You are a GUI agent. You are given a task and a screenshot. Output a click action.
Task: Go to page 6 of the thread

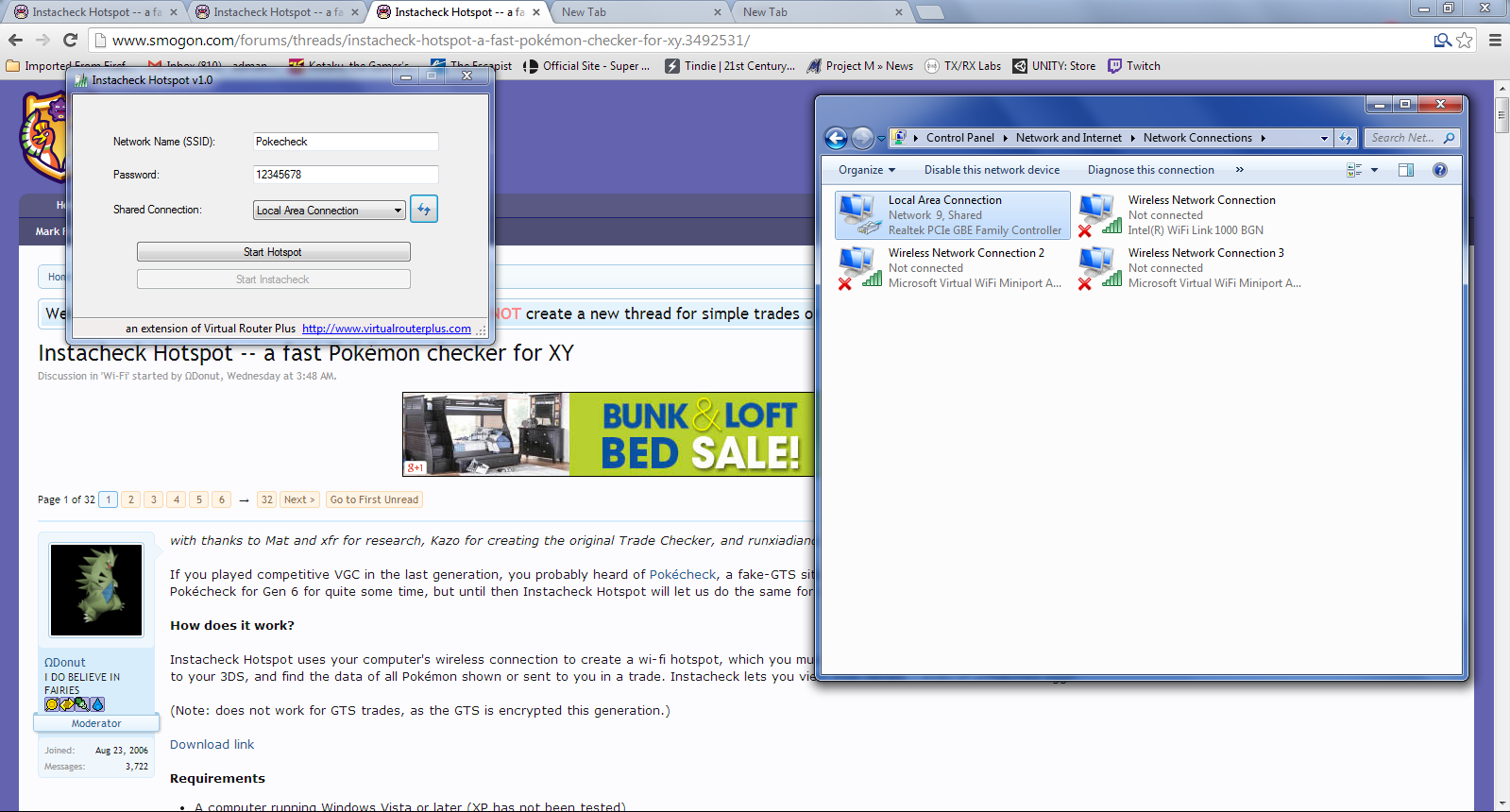[x=222, y=499]
